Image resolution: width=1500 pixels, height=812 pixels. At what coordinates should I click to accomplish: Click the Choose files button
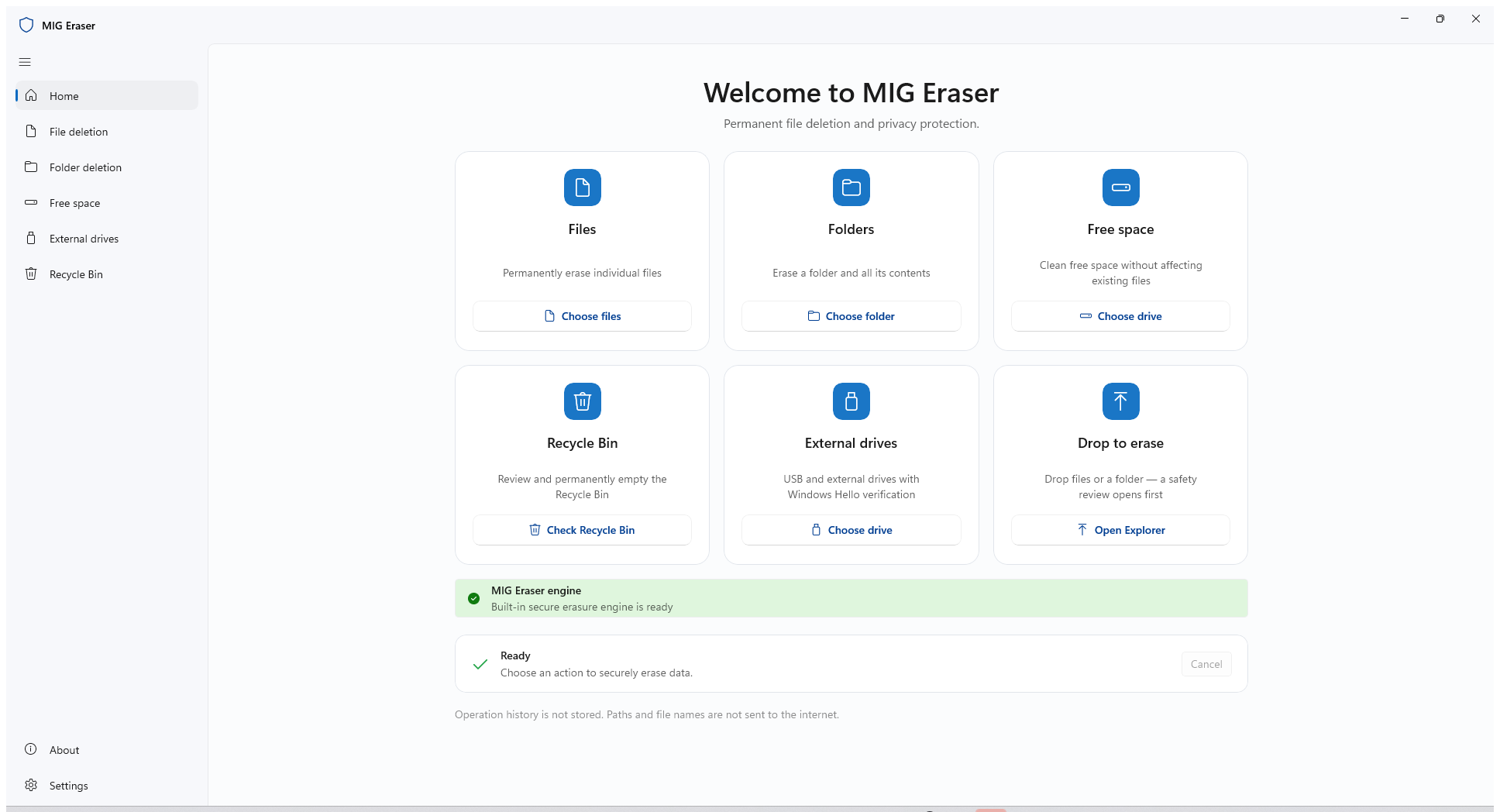tap(582, 316)
